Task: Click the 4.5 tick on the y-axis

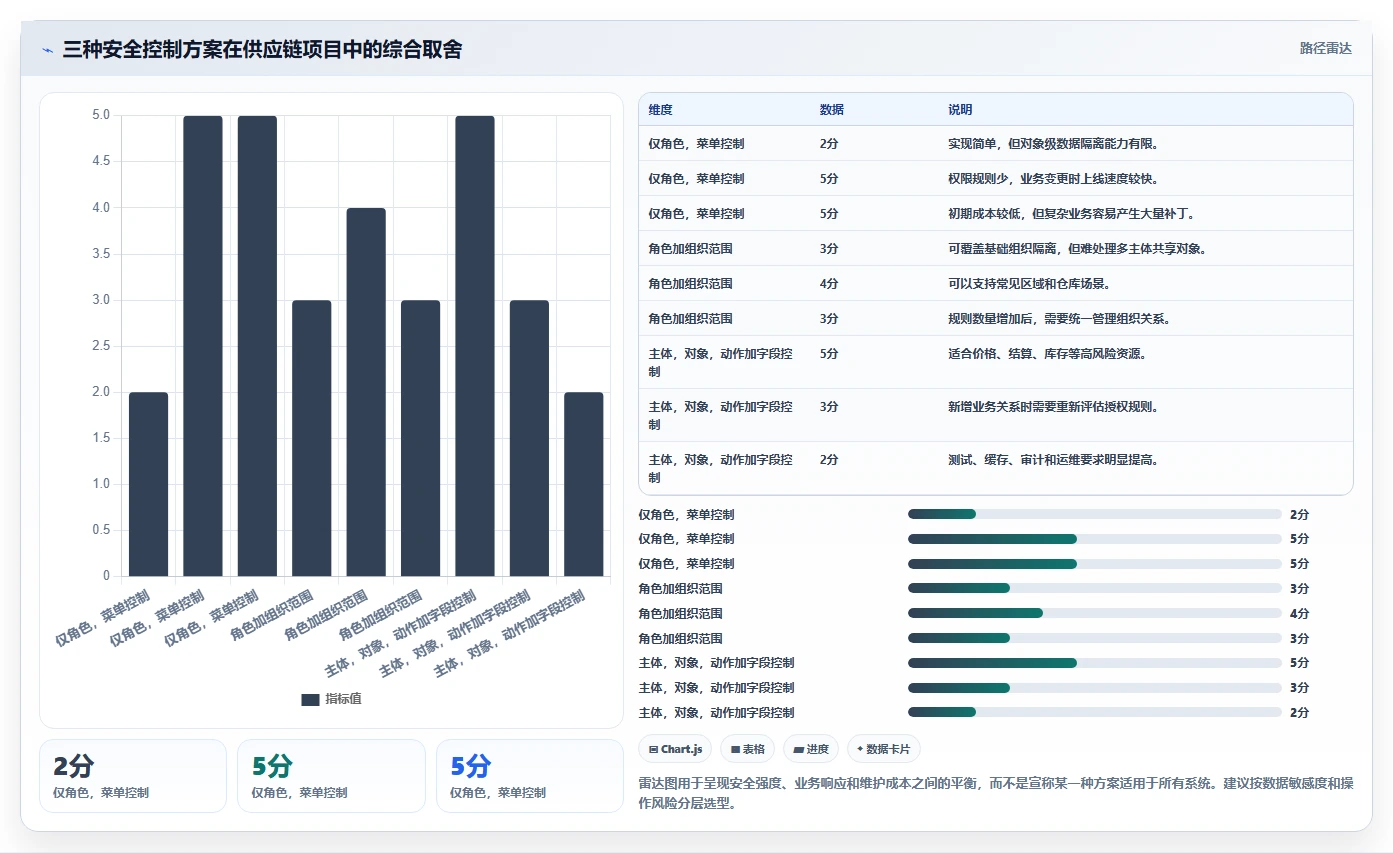Action: (101, 161)
